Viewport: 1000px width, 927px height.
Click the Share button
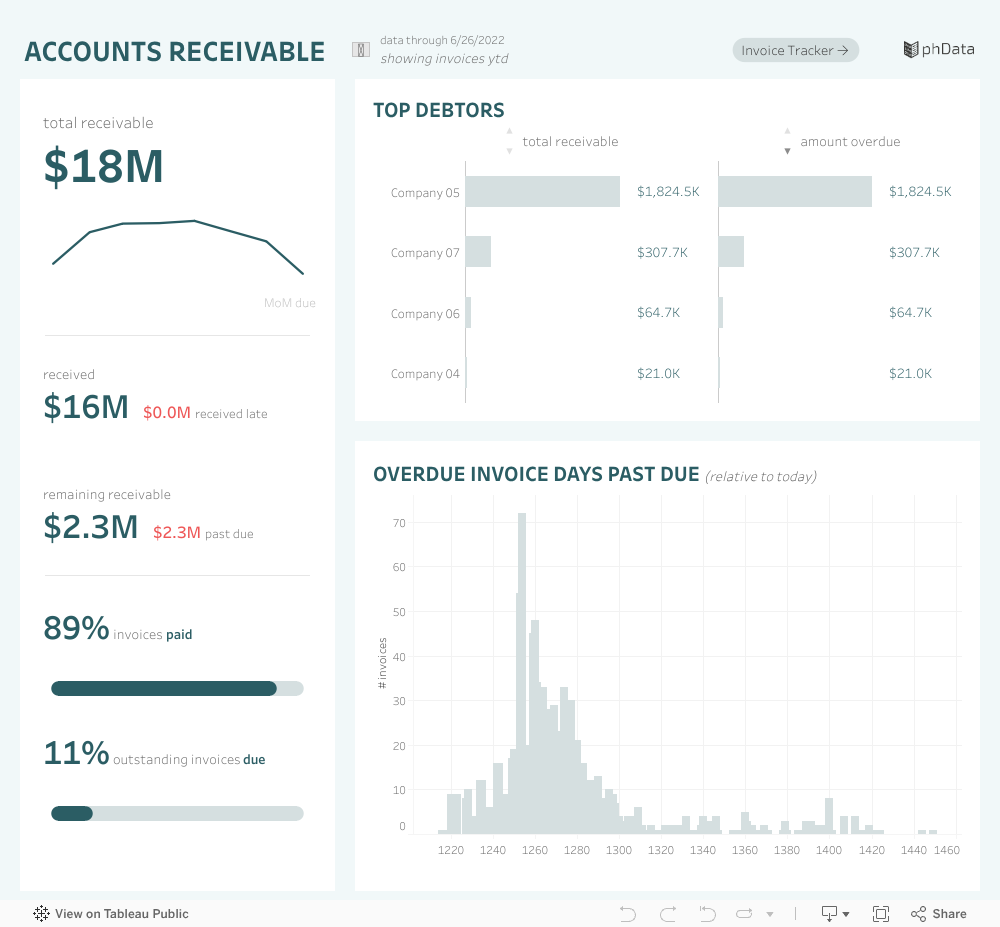[938, 914]
